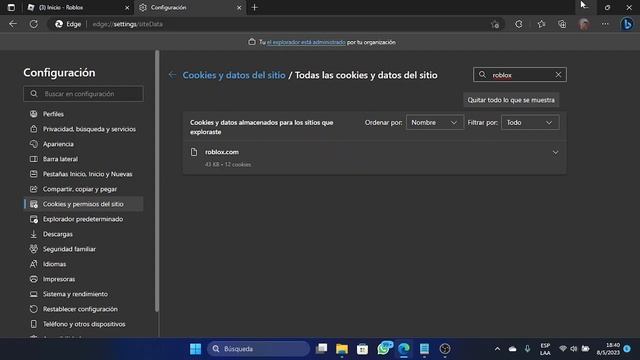Screen dimensions: 640x360
Task: Open Seguridad familiar section
Action: click(x=83, y=249)
